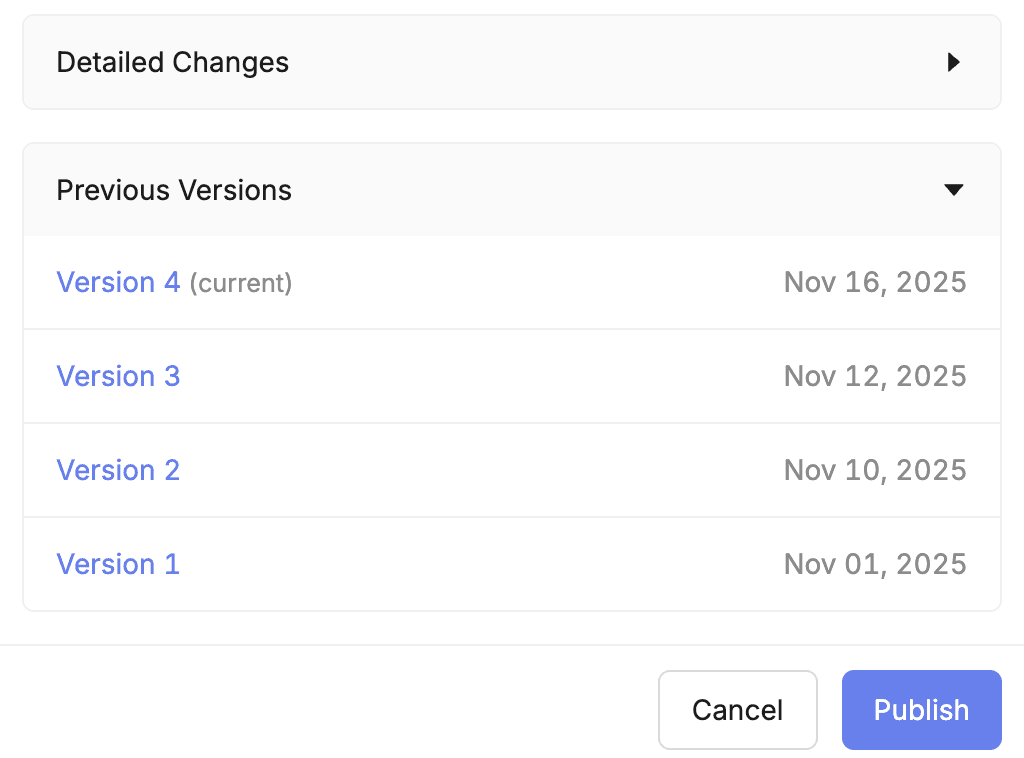Screen dimensions: 1024x758
Task: Collapse Previous Versions using the down arrow
Action: pyautogui.click(x=953, y=190)
